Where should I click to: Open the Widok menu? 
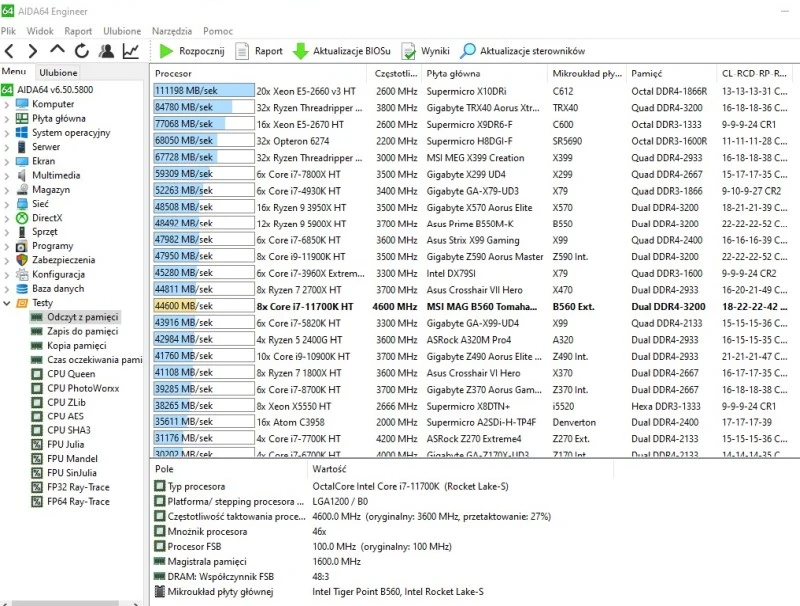pyautogui.click(x=41, y=31)
